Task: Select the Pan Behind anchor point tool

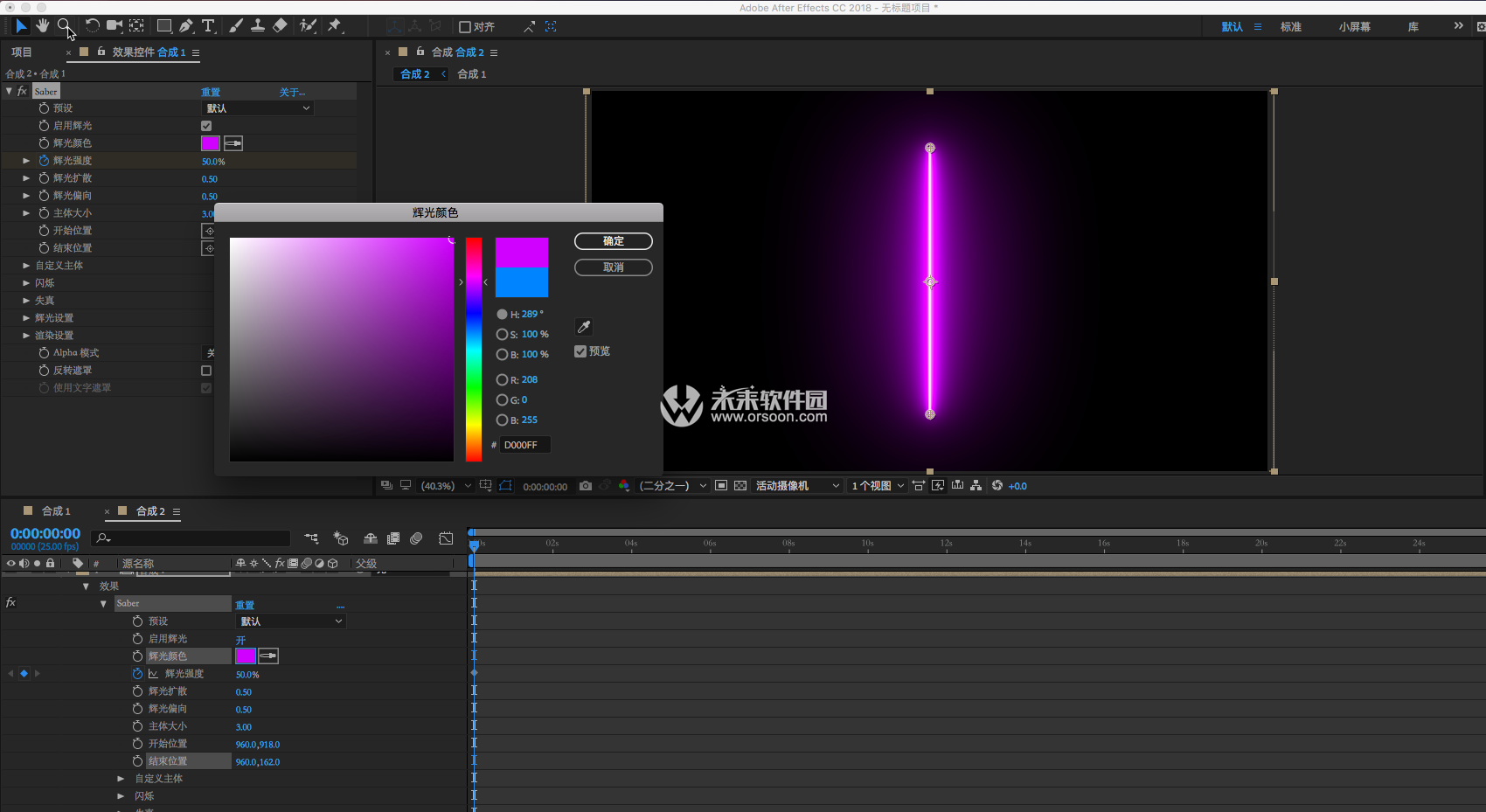Action: click(136, 26)
